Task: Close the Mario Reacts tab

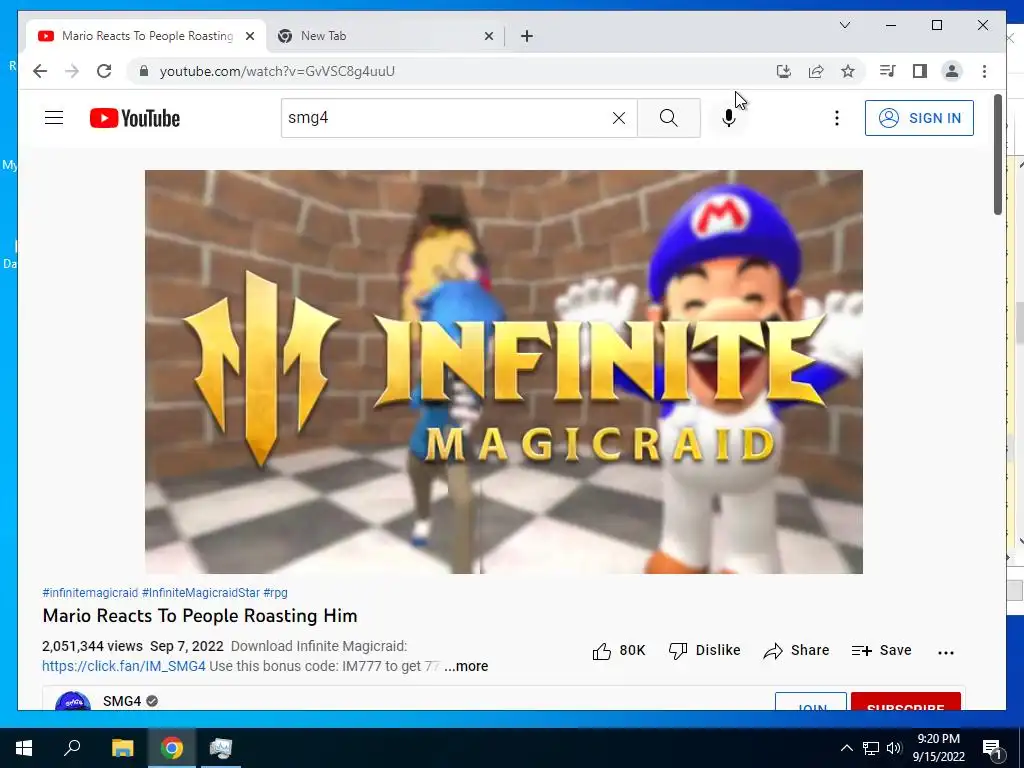Action: coord(249,36)
